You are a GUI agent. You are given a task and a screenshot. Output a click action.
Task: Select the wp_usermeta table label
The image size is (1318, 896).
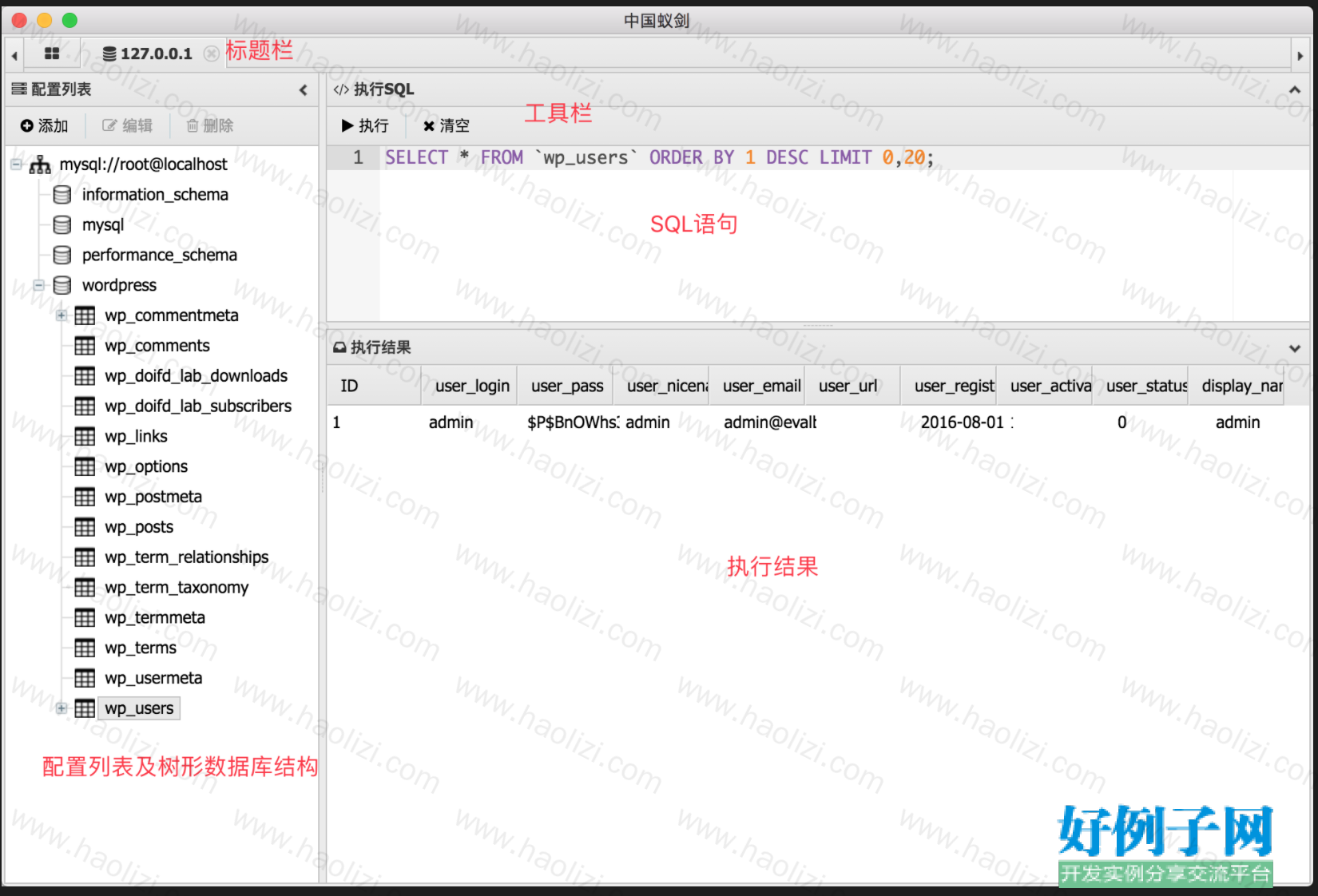[x=153, y=678]
